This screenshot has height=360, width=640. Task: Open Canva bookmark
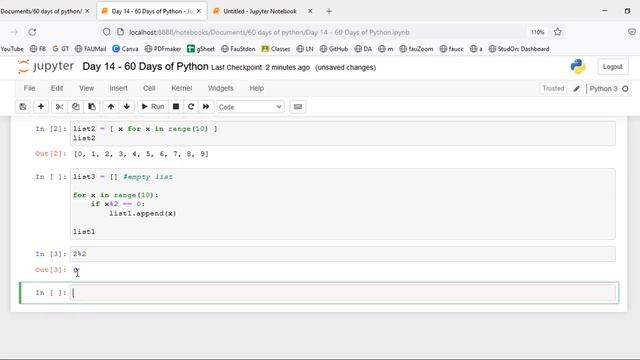point(125,49)
